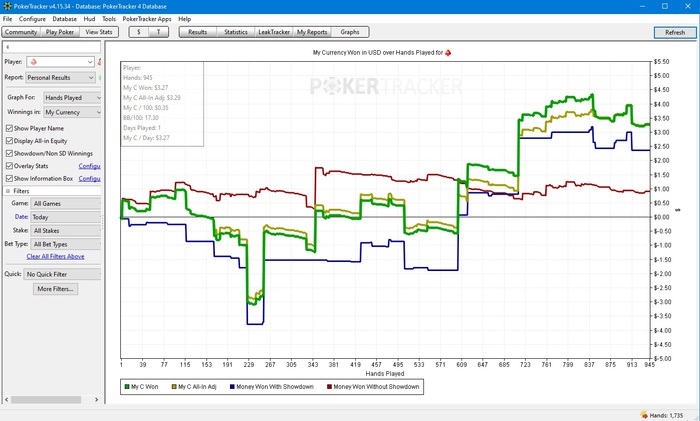
Task: Click the Date filter label link
Action: [x=21, y=217]
